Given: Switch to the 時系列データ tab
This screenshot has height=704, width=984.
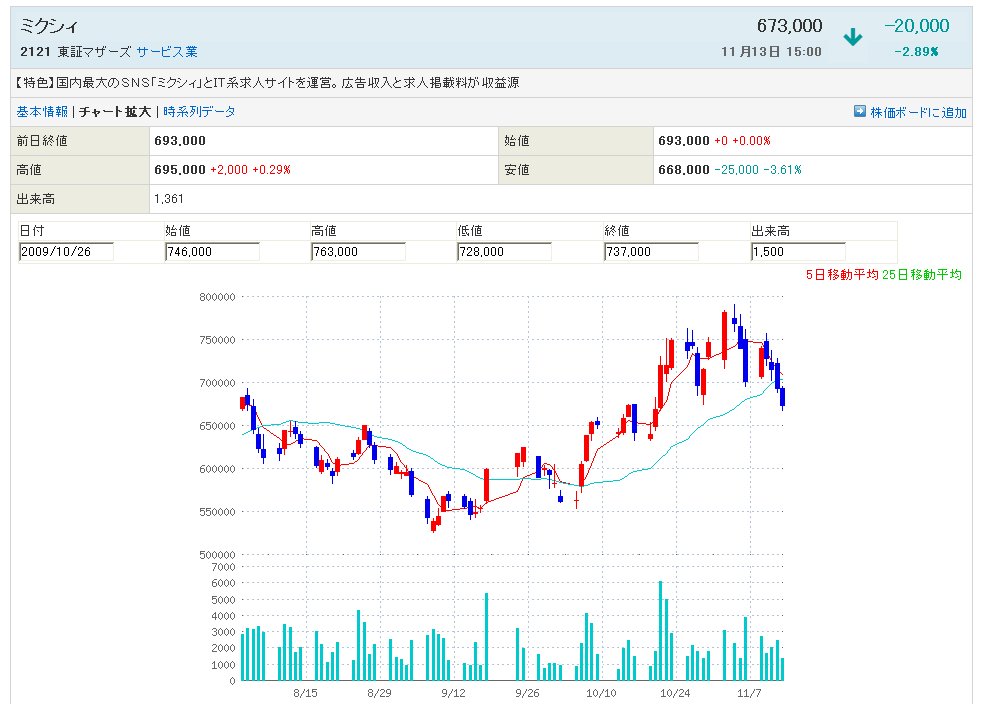Looking at the screenshot, I should click(x=198, y=112).
